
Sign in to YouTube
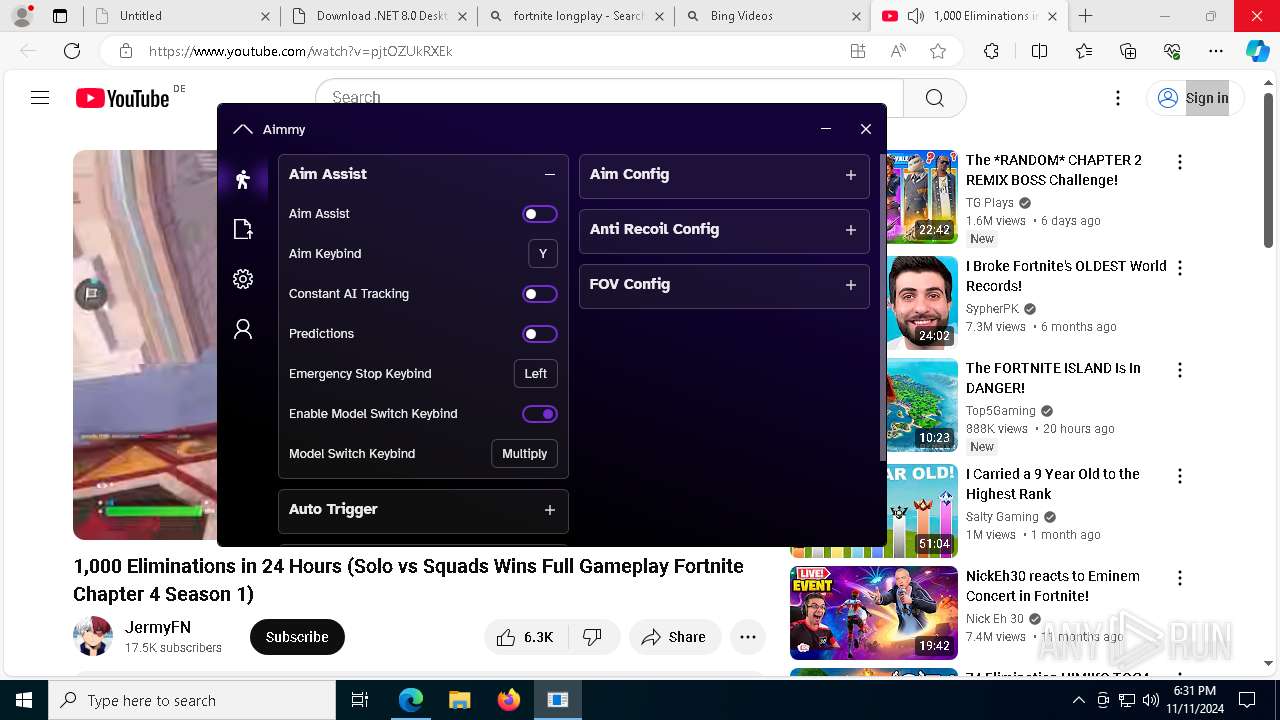1194,98
